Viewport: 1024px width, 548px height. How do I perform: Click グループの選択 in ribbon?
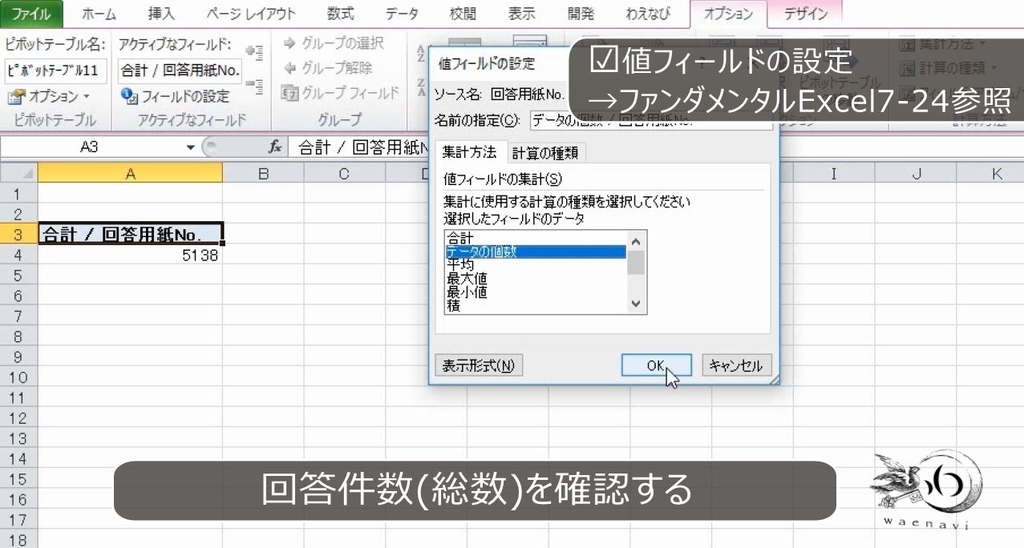[333, 44]
